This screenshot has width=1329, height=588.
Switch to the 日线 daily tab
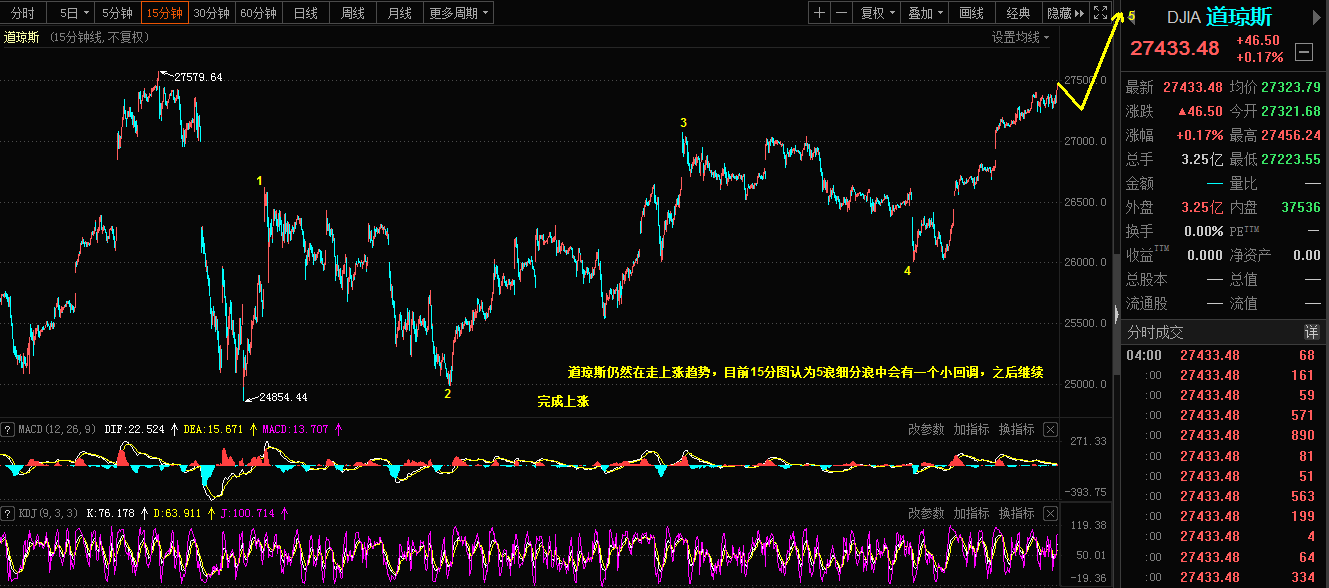coord(306,13)
